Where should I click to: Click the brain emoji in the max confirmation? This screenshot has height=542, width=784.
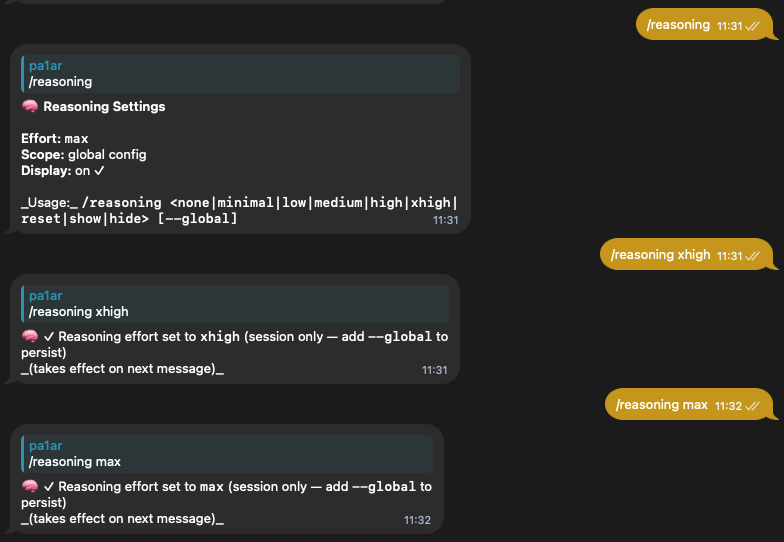(x=30, y=486)
